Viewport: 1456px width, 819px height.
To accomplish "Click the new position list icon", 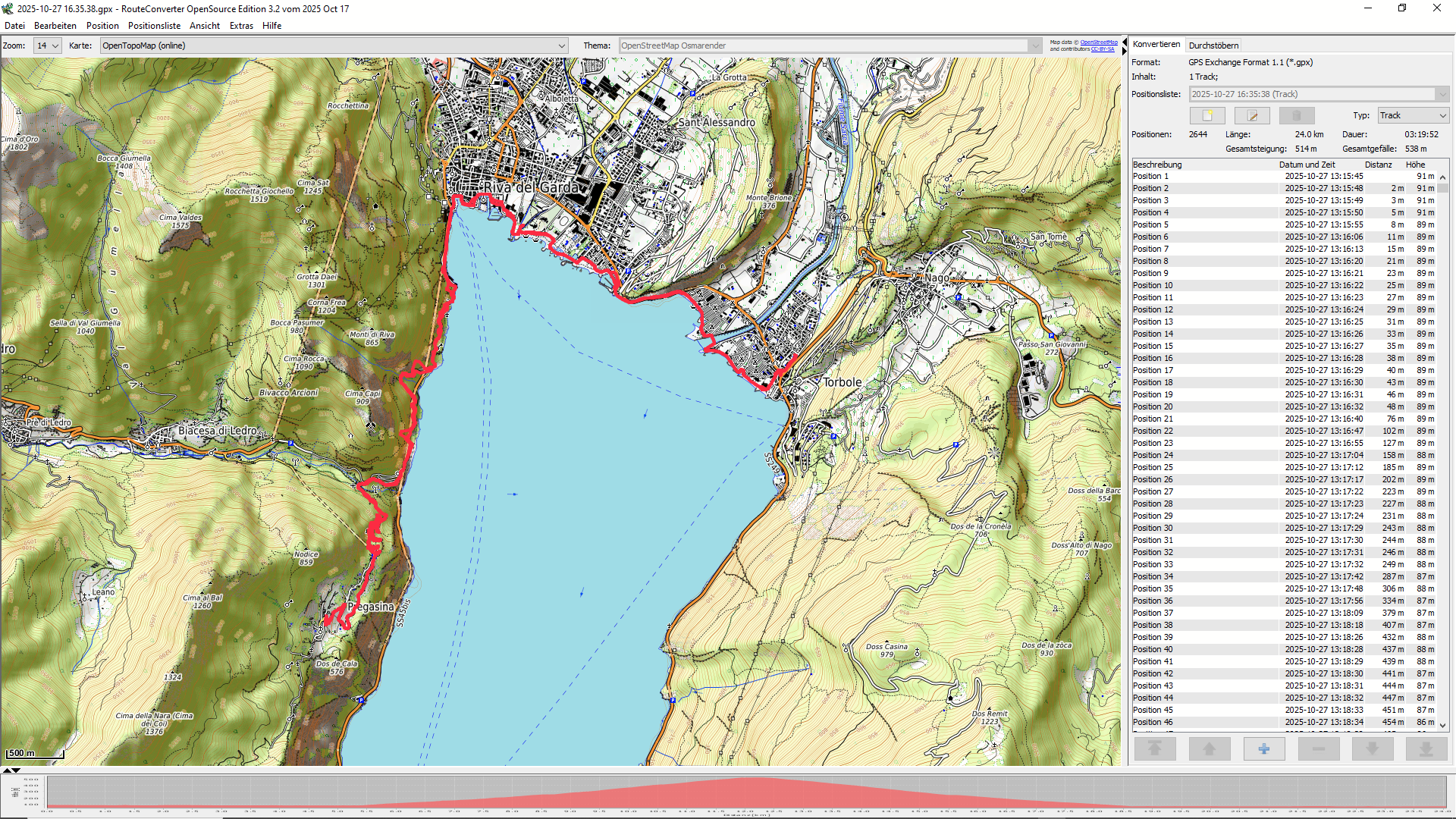I will pyautogui.click(x=1207, y=115).
